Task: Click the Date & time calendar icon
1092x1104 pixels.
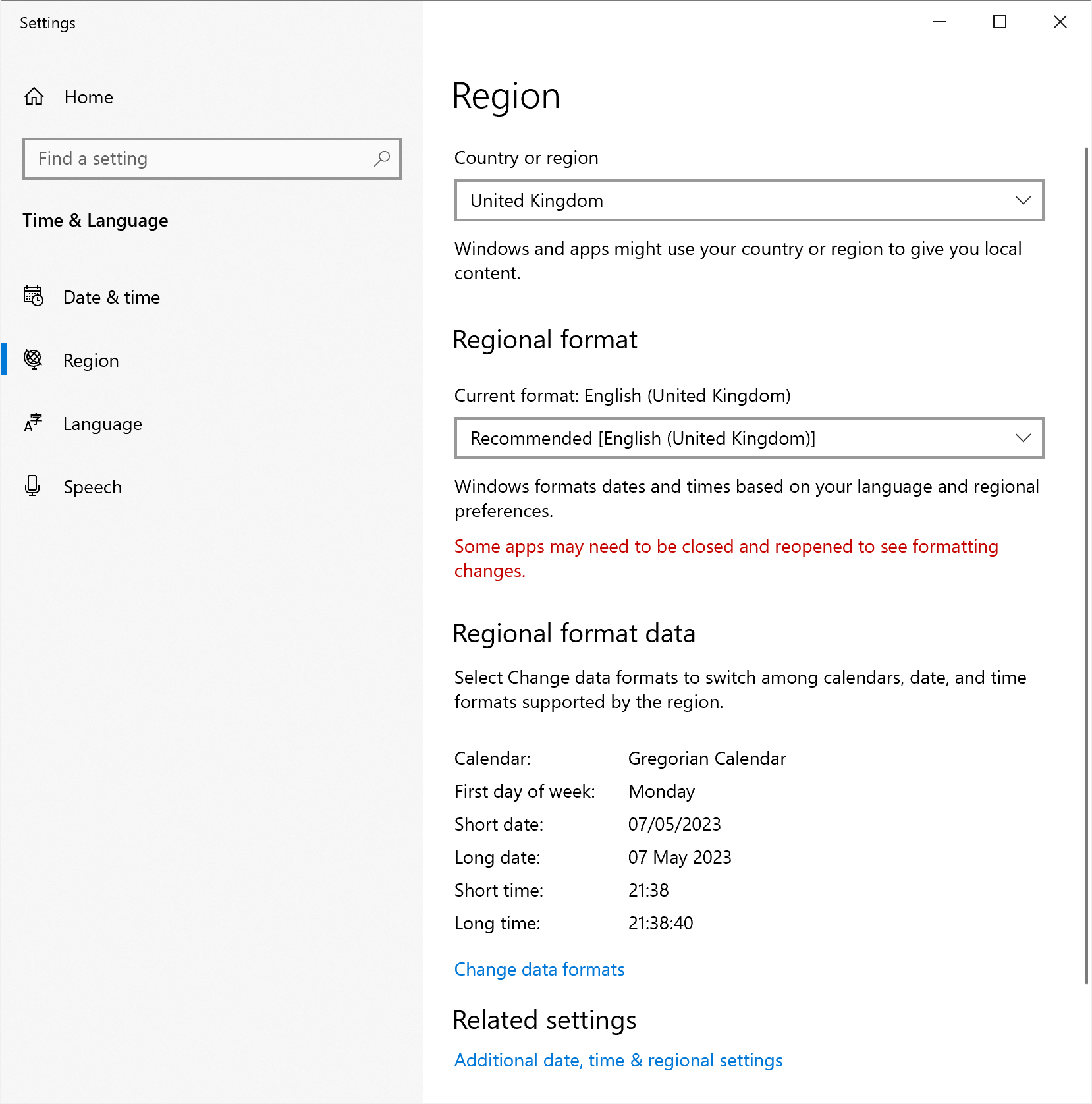Action: 34,296
